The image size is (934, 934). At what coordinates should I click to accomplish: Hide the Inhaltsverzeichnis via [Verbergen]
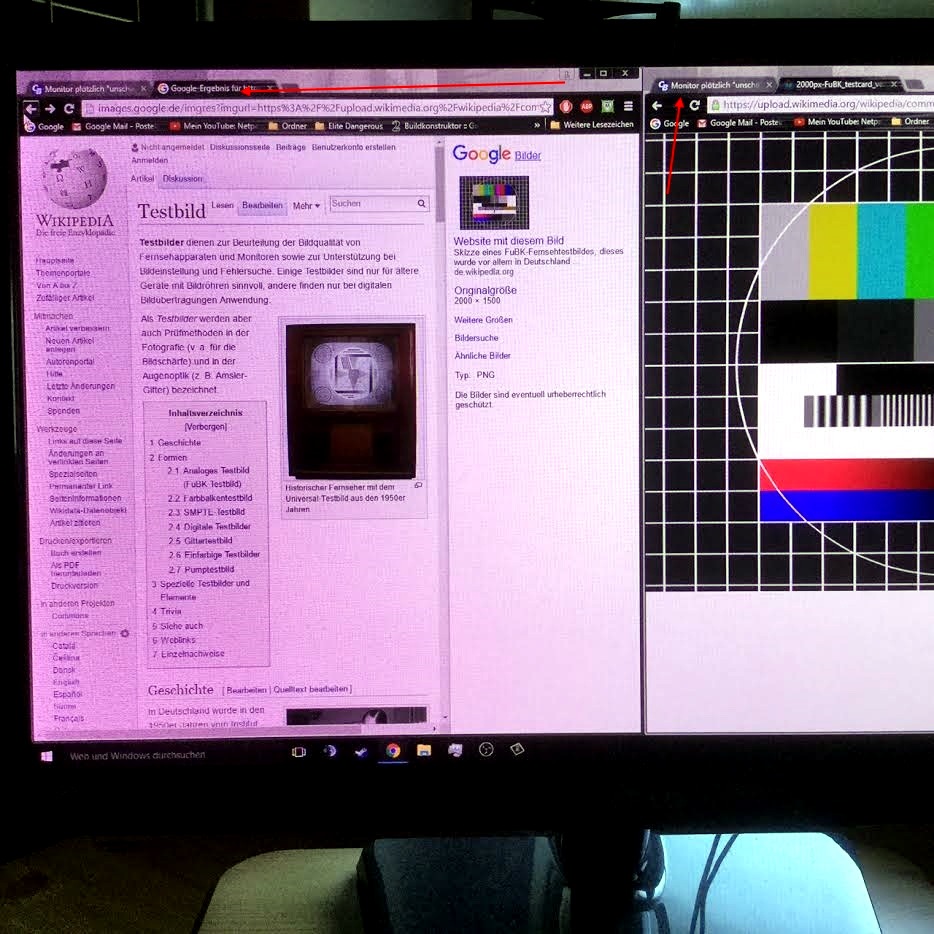coord(206,426)
